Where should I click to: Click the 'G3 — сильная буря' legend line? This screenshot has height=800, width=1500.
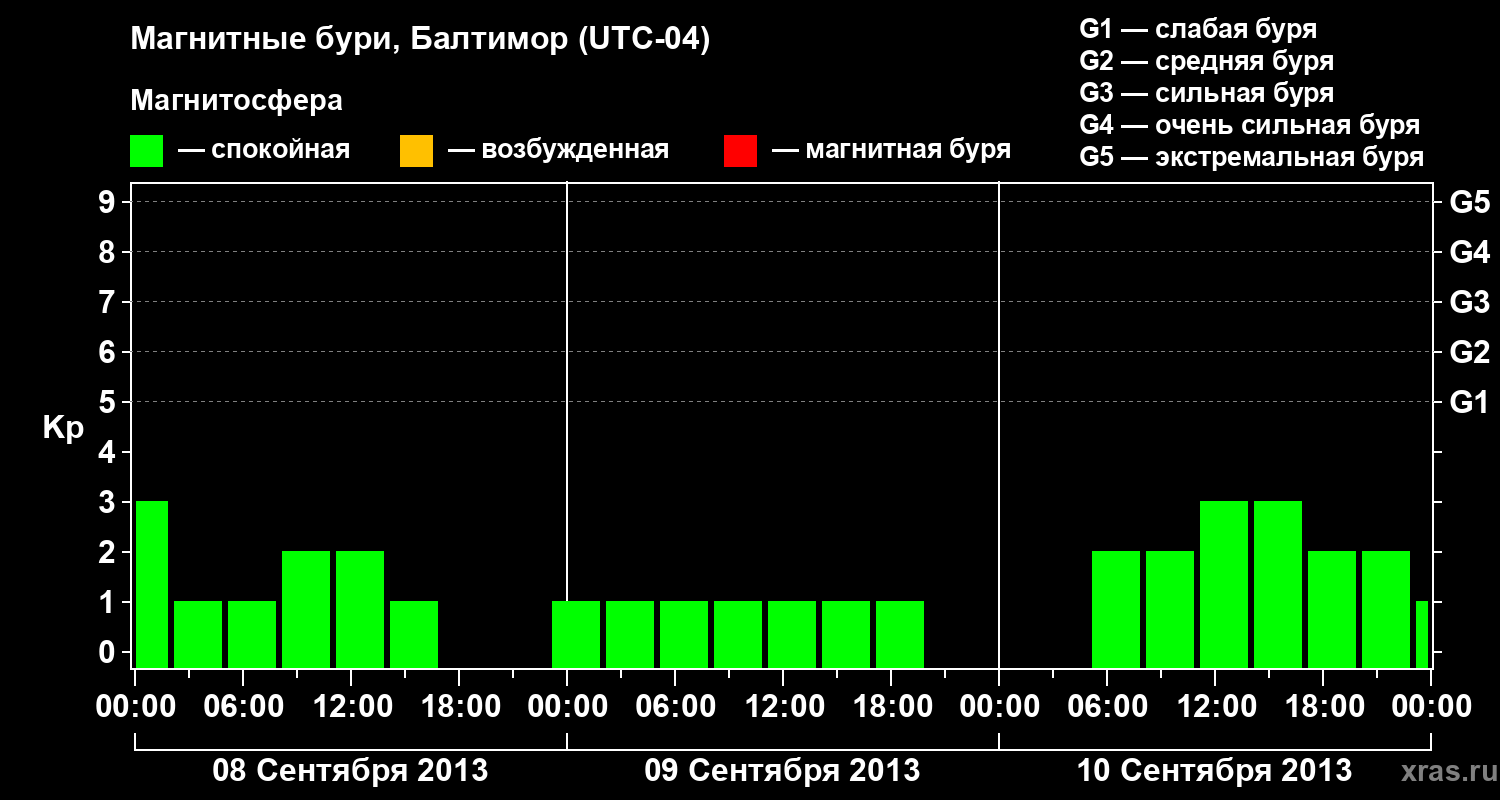pyautogui.click(x=1207, y=93)
